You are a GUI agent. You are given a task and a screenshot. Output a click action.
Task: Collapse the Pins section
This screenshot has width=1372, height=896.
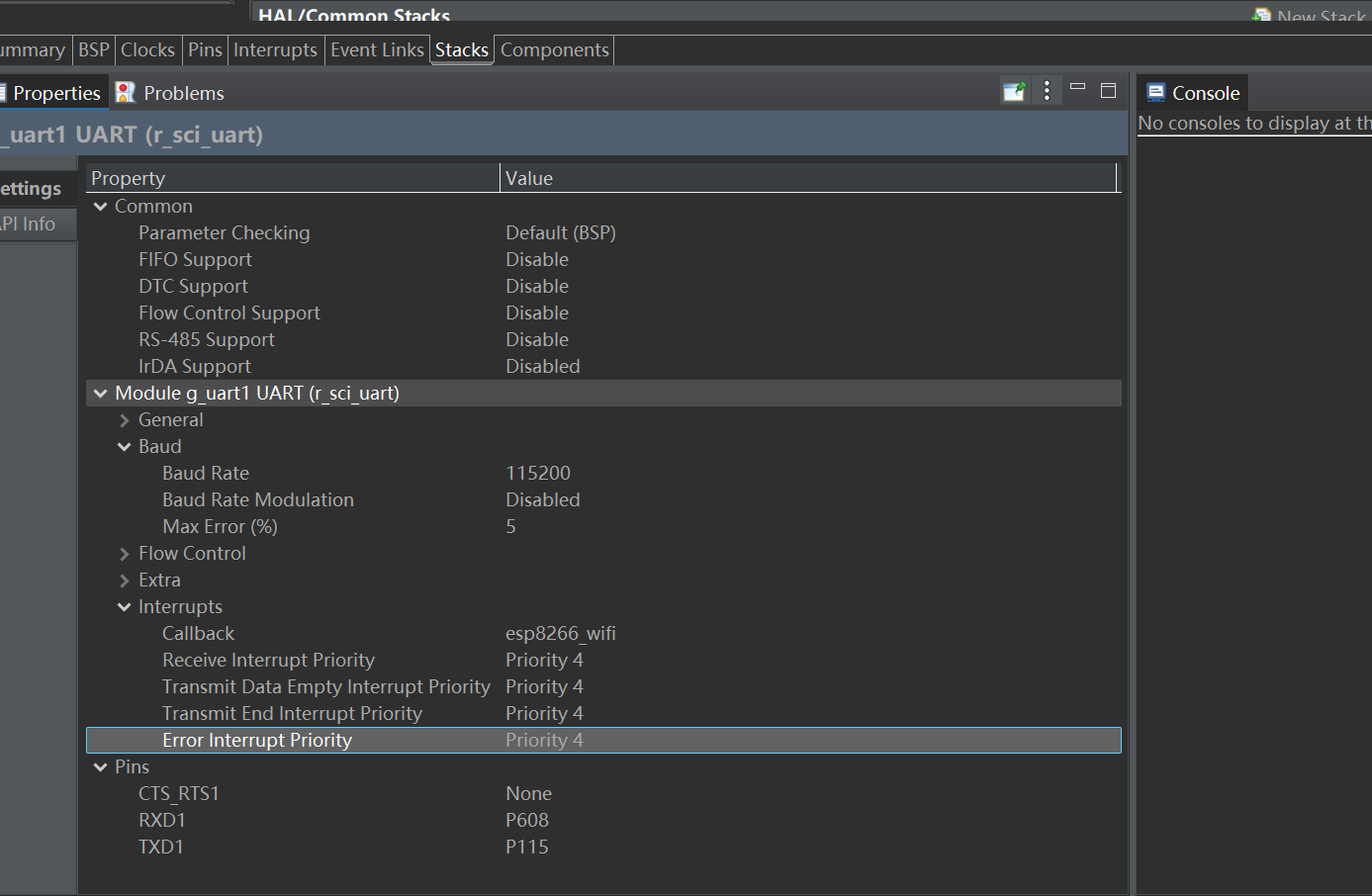click(100, 767)
